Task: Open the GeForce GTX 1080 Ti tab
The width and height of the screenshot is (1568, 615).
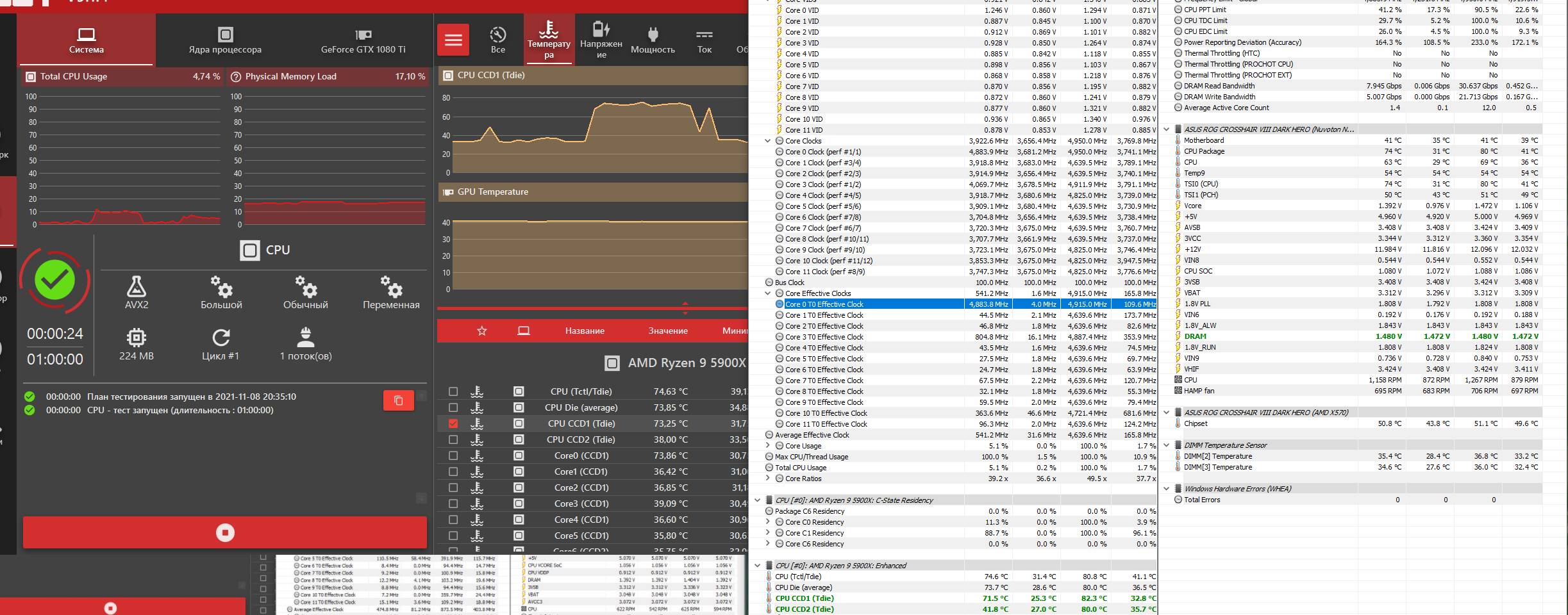Action: click(x=363, y=40)
